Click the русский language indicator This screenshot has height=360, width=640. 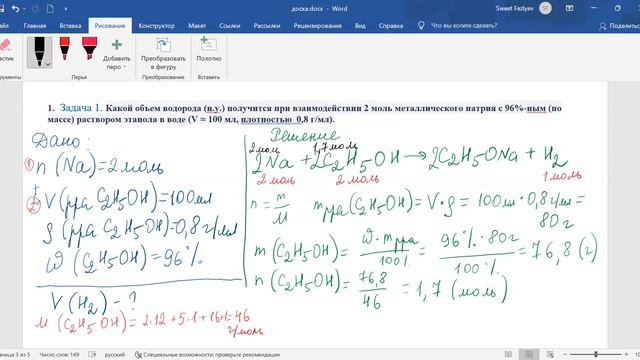point(114,355)
